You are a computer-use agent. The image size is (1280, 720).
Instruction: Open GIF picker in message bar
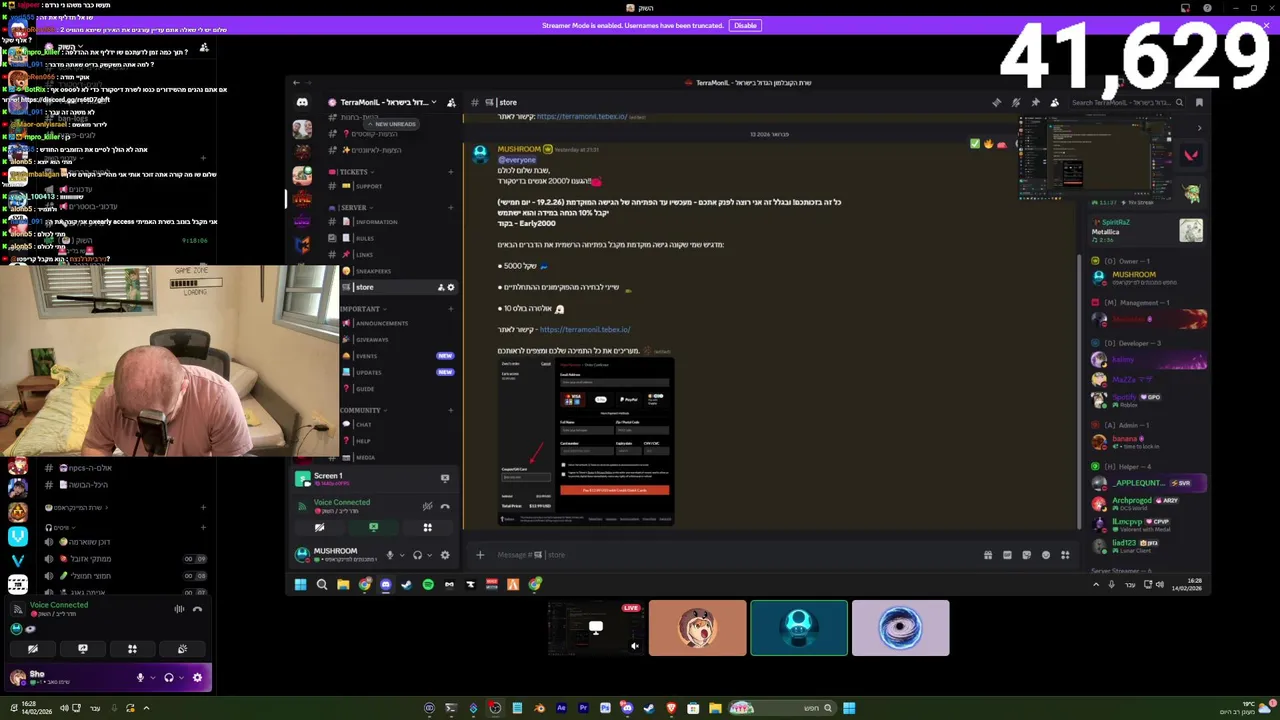pyautogui.click(x=1007, y=555)
